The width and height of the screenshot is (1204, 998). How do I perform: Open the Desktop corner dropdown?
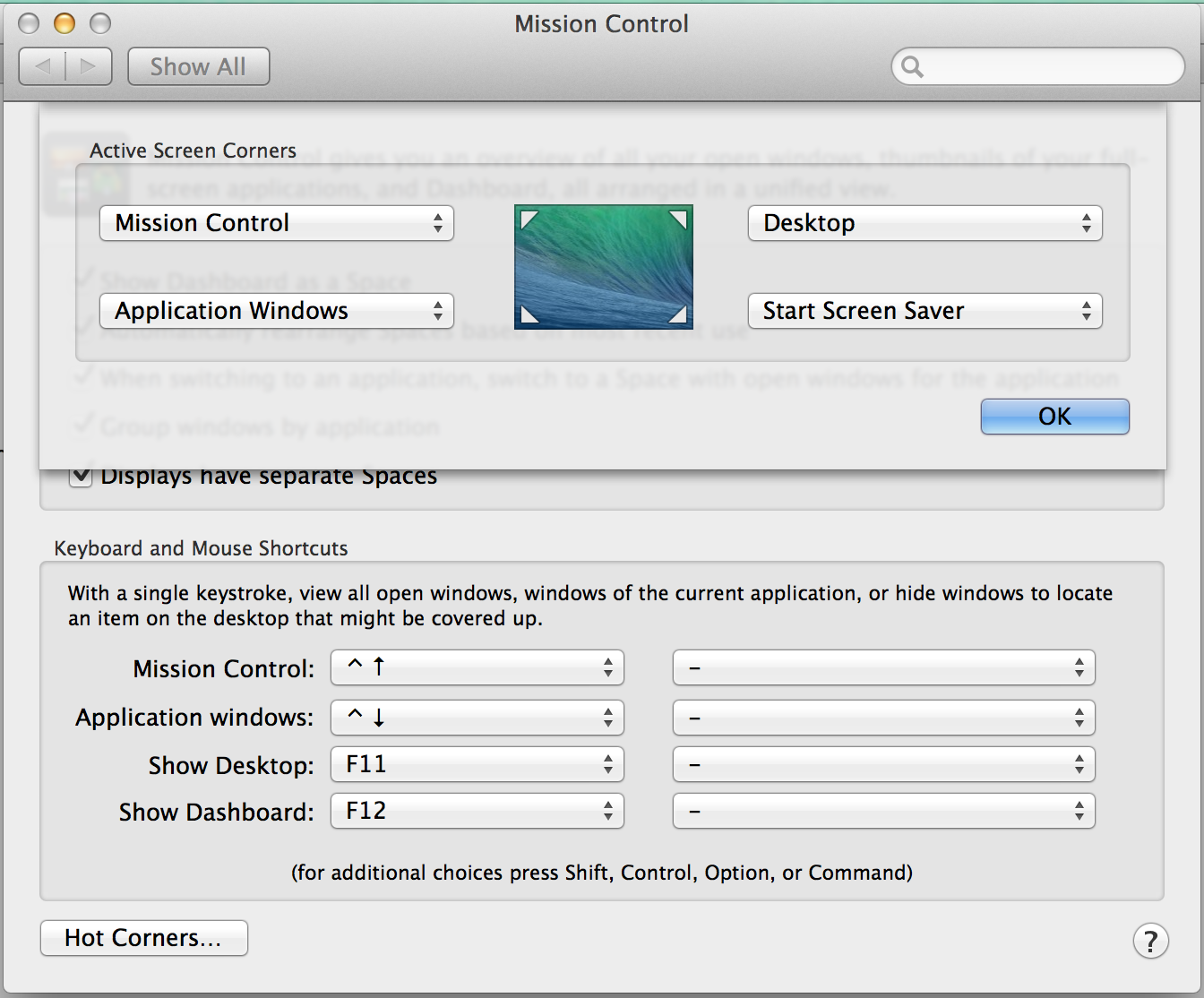(x=924, y=223)
